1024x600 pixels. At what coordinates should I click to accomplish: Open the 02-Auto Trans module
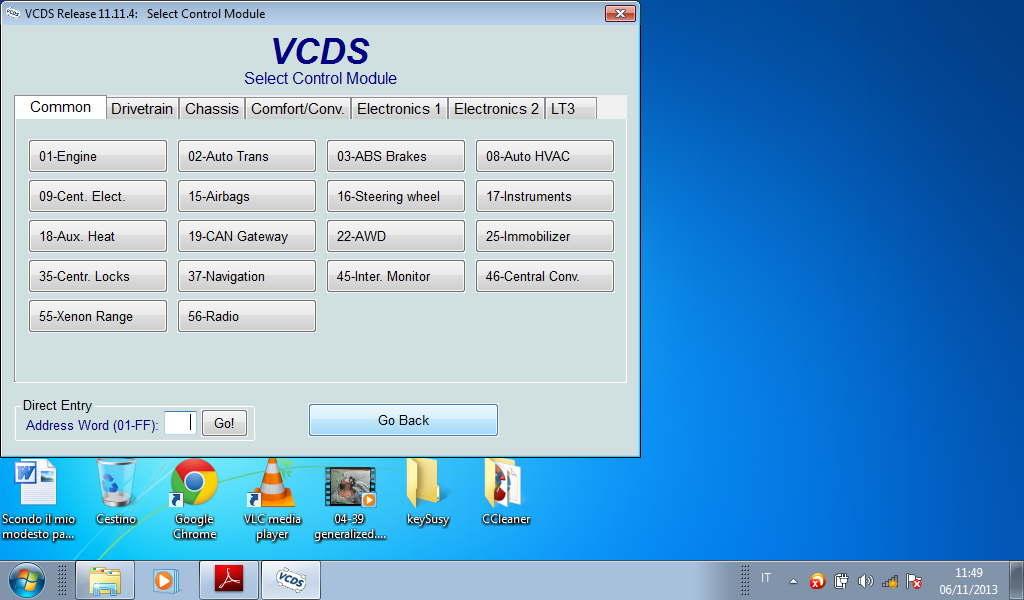click(x=247, y=156)
